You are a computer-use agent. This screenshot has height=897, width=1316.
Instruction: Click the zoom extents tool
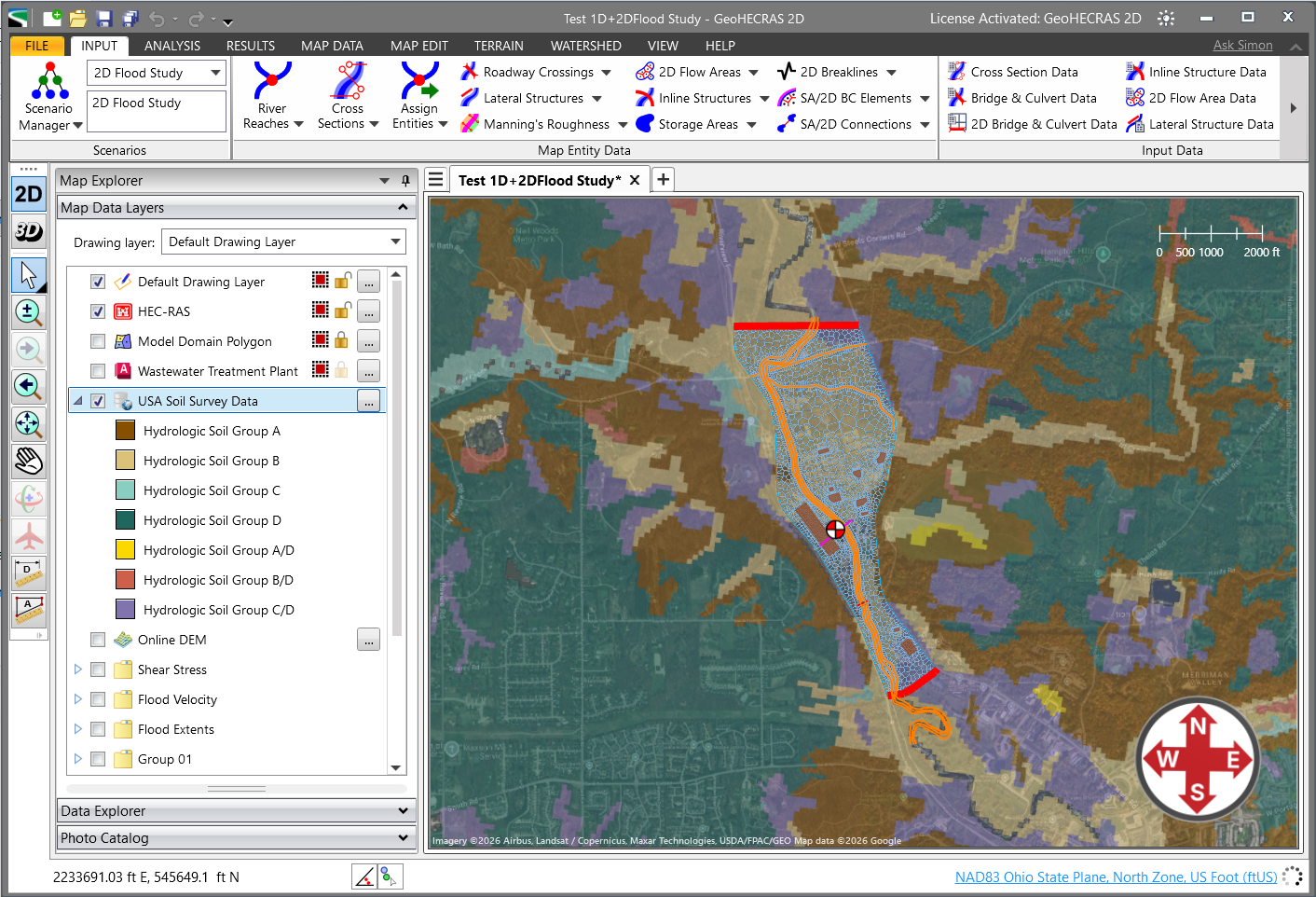pyautogui.click(x=28, y=423)
